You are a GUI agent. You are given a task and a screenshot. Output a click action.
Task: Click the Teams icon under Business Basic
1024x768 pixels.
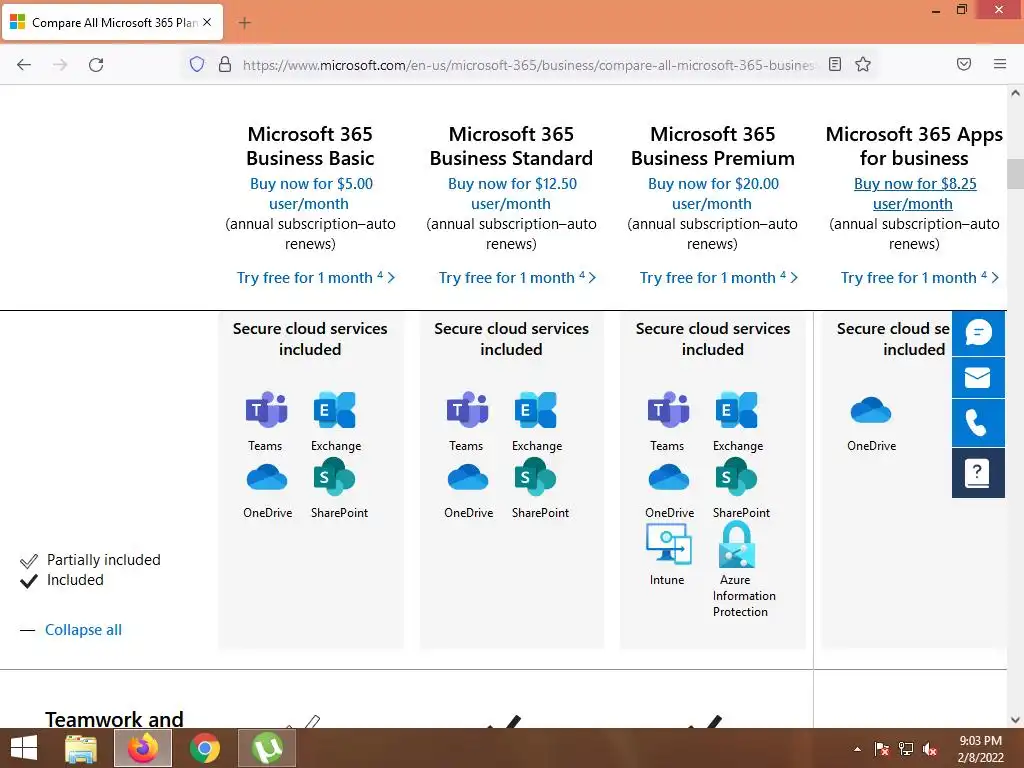[x=266, y=410]
